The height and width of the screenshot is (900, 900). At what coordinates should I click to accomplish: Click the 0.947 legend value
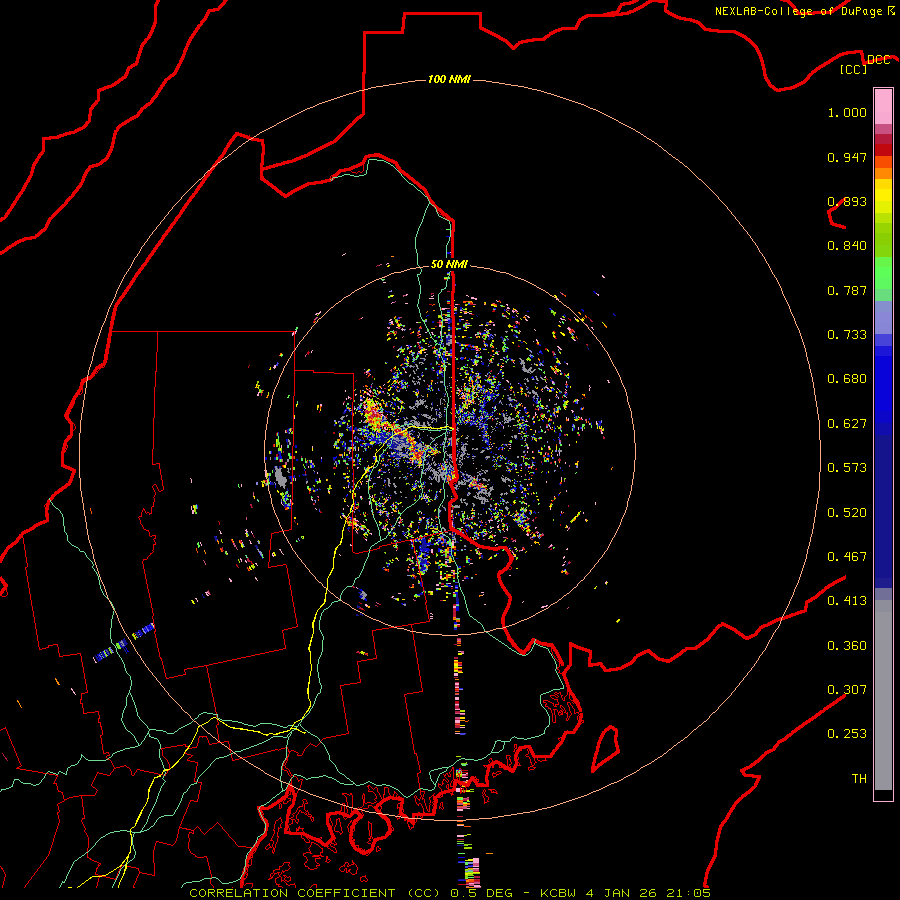tap(847, 157)
